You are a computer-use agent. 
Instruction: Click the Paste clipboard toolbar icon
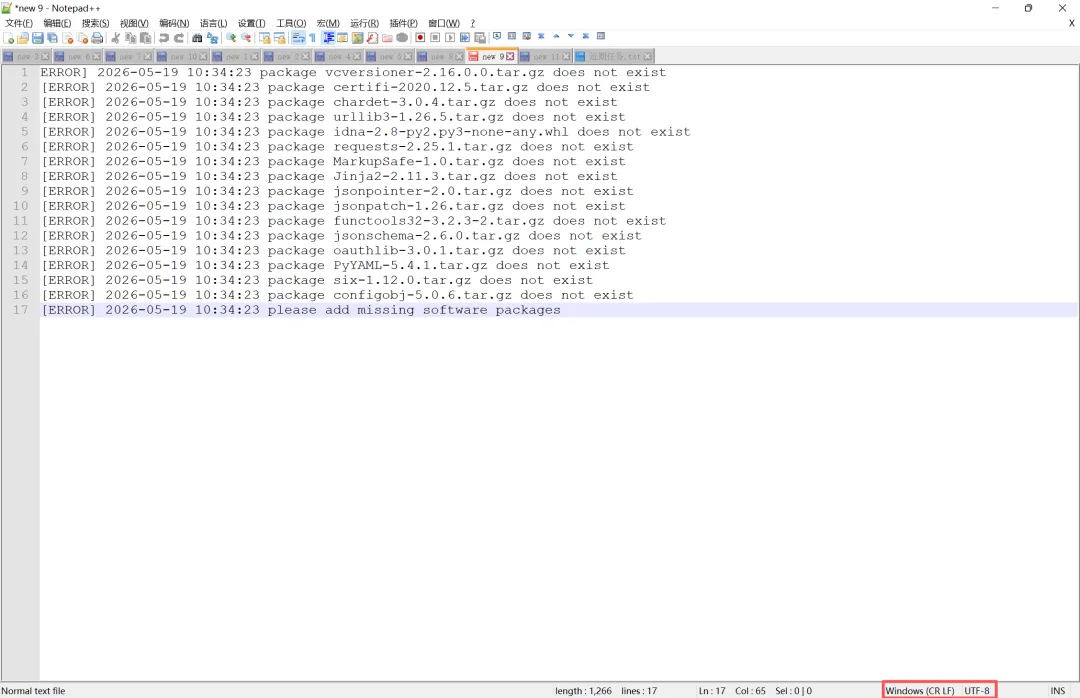coord(145,38)
